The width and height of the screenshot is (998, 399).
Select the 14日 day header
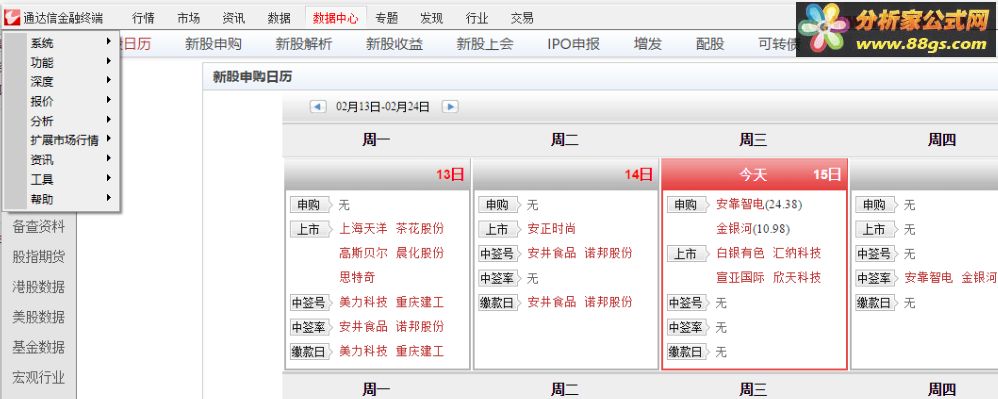566,174
